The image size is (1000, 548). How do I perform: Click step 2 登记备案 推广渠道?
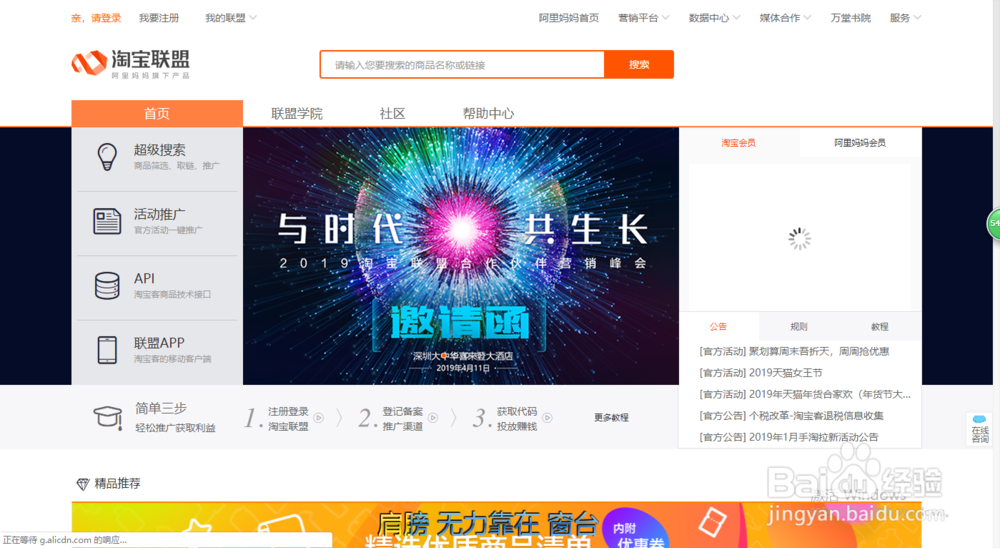click(399, 418)
